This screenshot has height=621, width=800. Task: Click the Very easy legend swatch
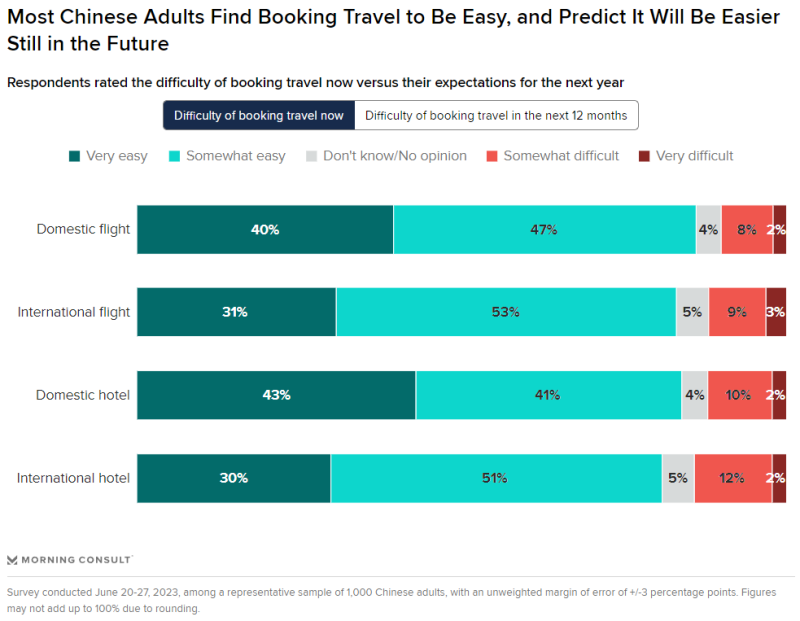74,156
